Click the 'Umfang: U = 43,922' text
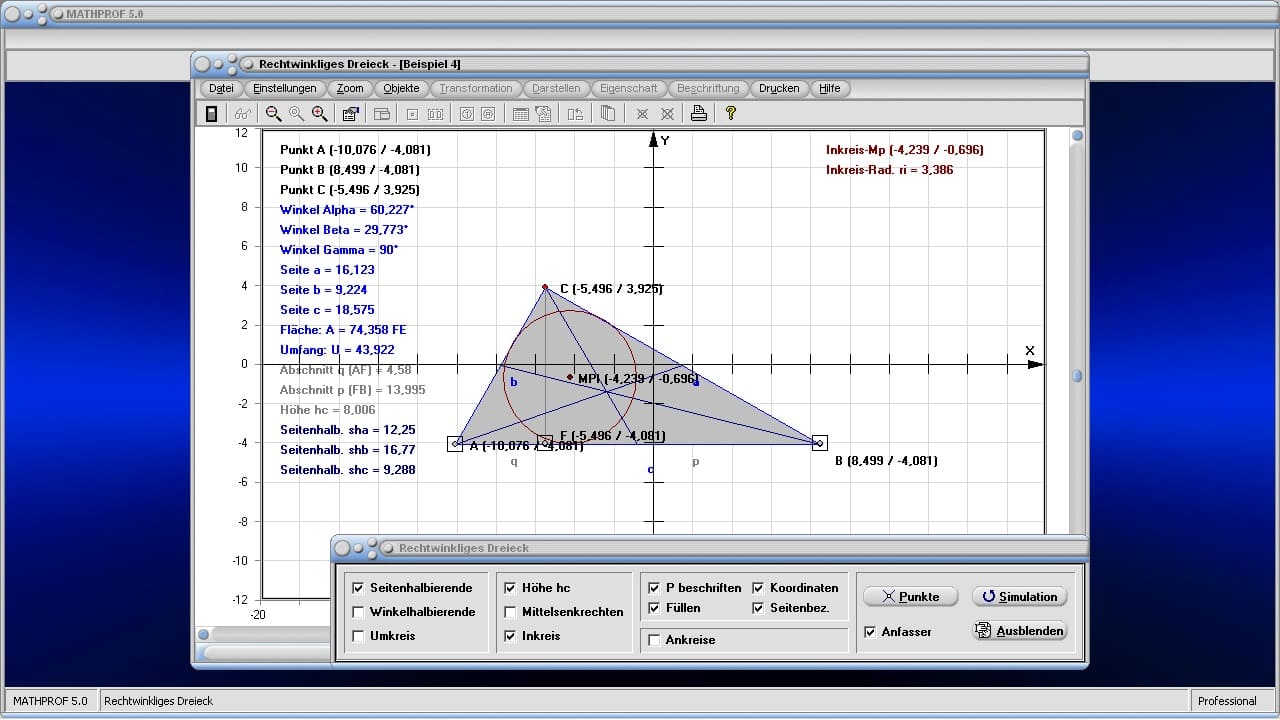This screenshot has height=720, width=1280. 337,350
